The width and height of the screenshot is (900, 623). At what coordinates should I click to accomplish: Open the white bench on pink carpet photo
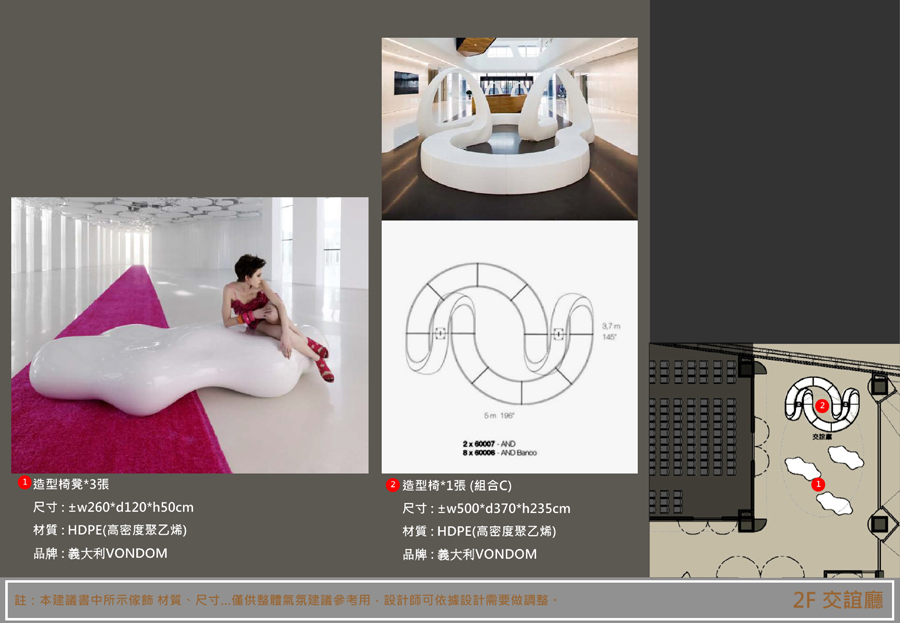click(189, 334)
